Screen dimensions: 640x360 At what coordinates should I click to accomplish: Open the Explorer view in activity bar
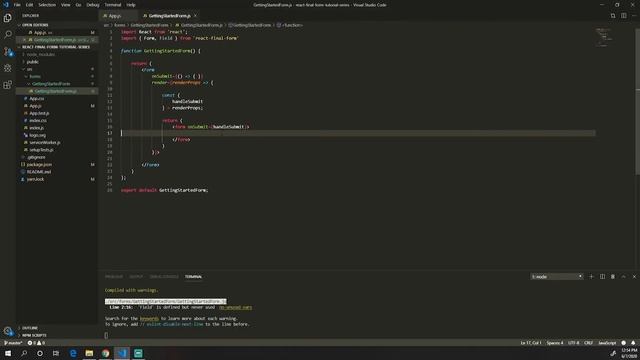tap(7, 18)
